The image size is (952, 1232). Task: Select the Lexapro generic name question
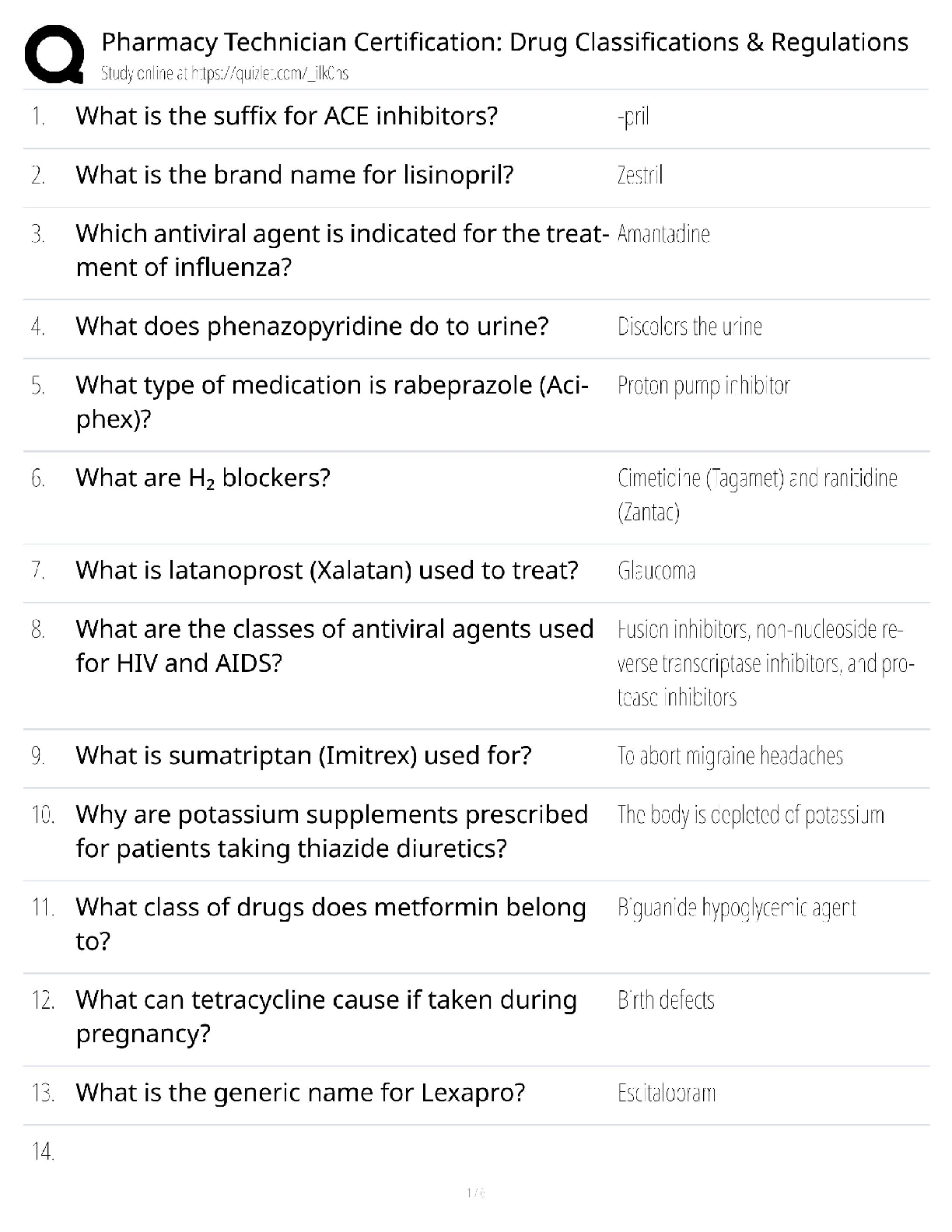[x=300, y=1093]
